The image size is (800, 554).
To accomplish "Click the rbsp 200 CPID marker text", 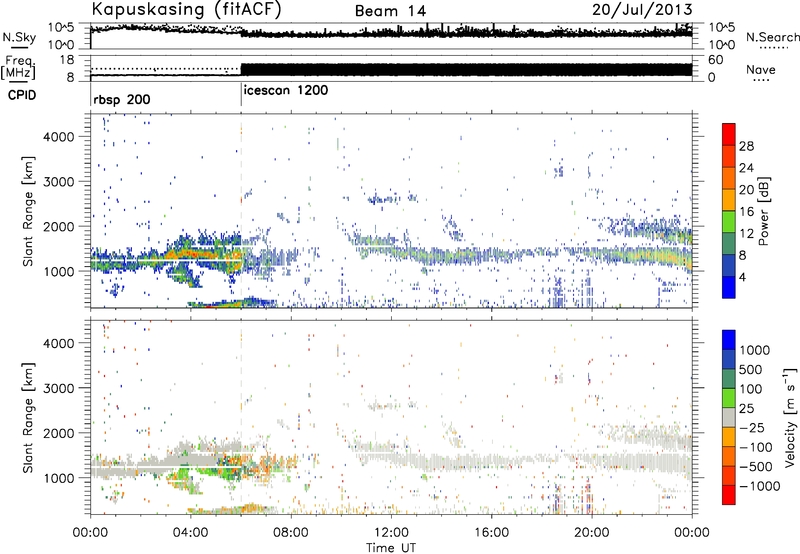I will point(122,99).
